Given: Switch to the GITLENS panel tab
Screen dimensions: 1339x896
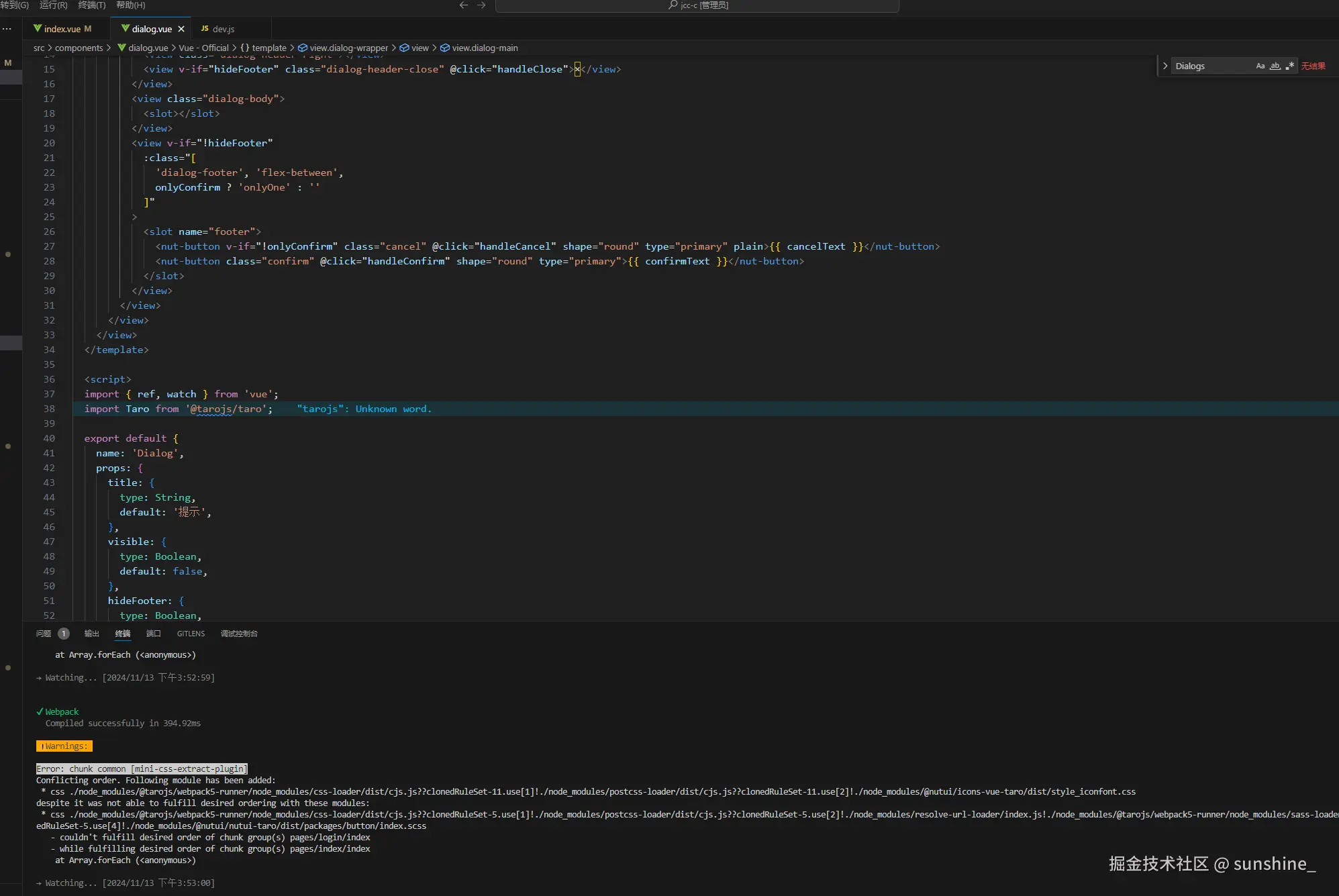Looking at the screenshot, I should click(191, 634).
